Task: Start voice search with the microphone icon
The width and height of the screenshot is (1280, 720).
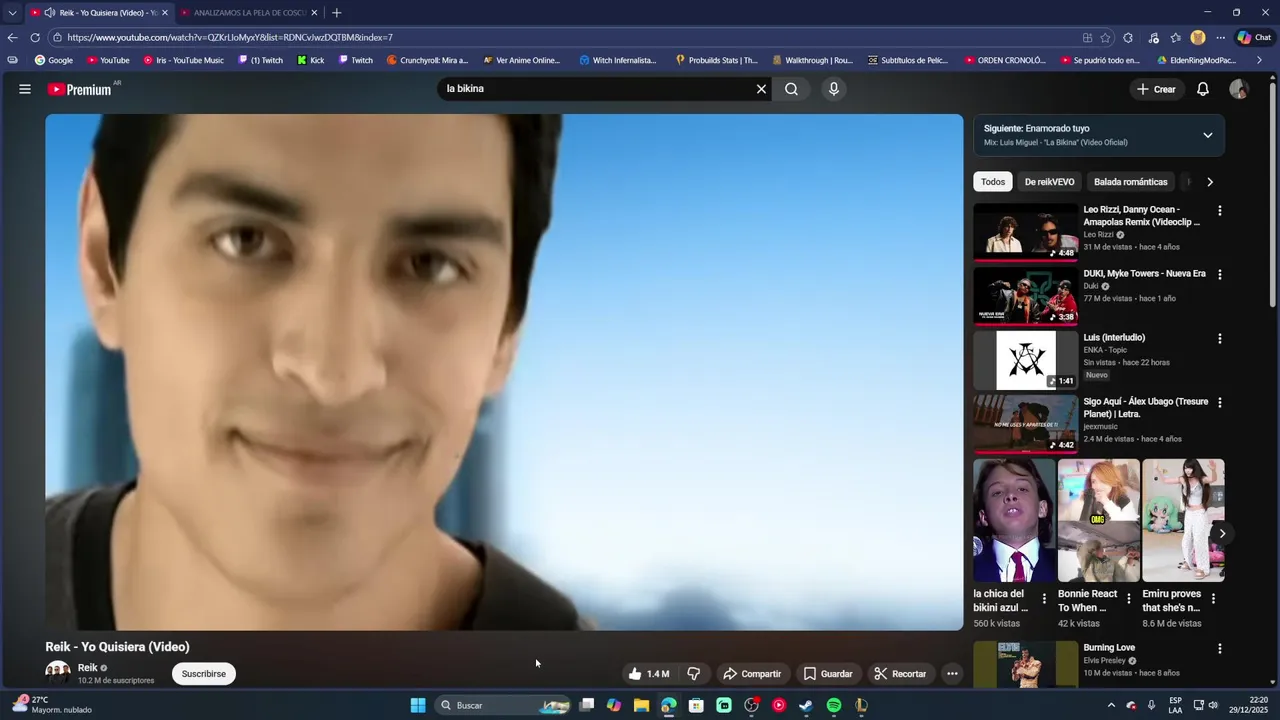Action: pos(834,89)
